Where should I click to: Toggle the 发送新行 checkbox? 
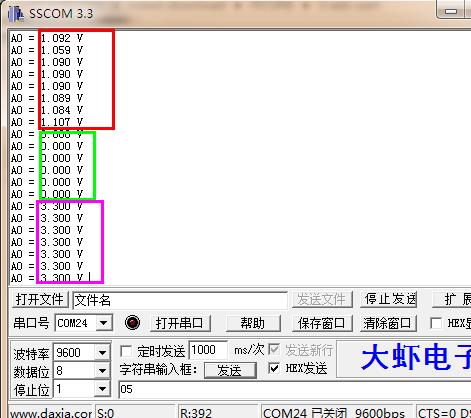(274, 350)
